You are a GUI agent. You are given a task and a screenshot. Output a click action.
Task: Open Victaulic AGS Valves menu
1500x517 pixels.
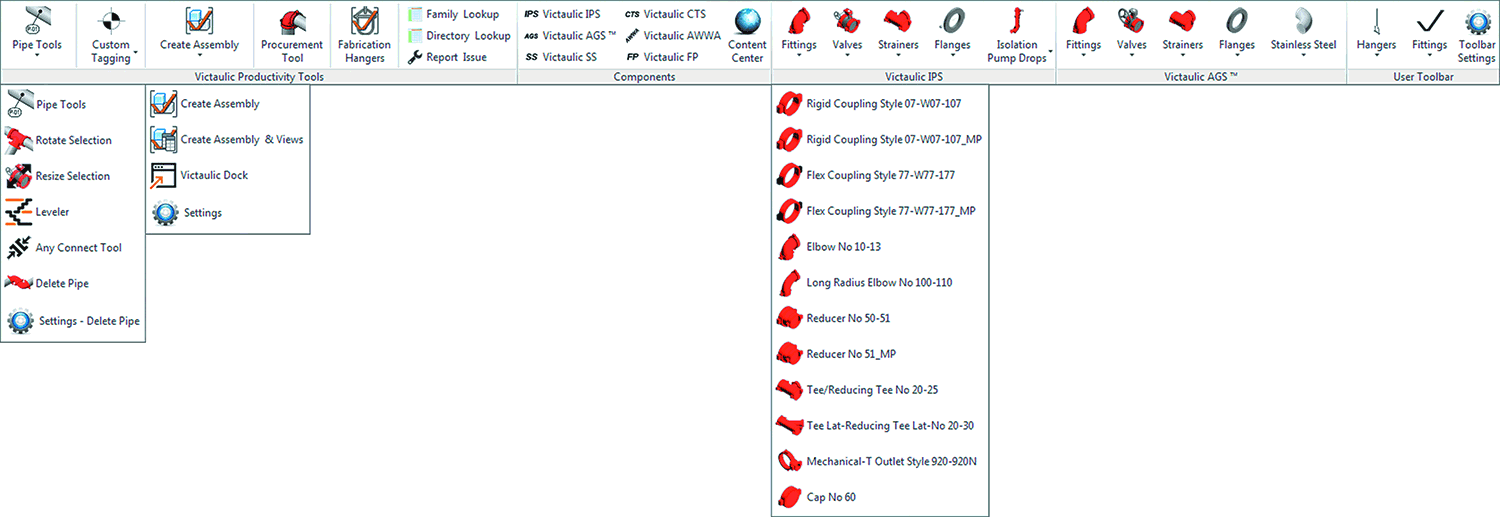pos(1131,32)
